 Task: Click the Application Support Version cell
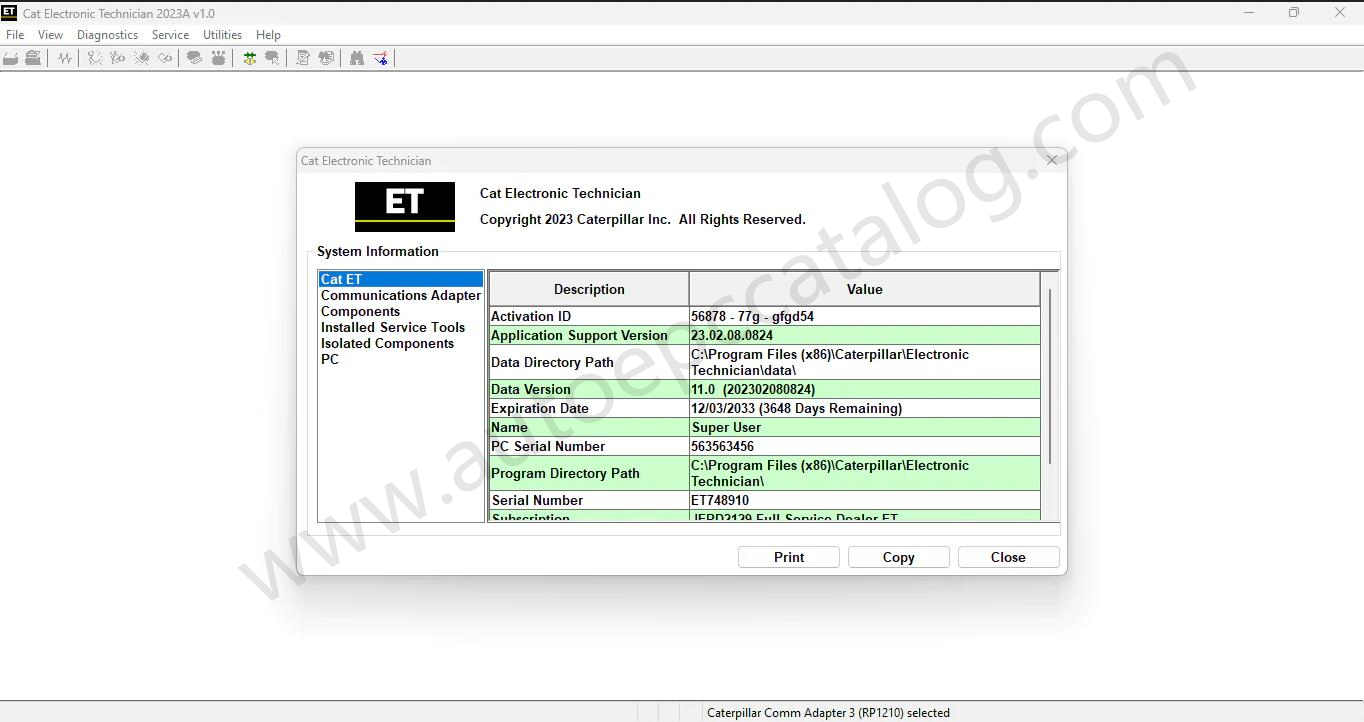(589, 335)
